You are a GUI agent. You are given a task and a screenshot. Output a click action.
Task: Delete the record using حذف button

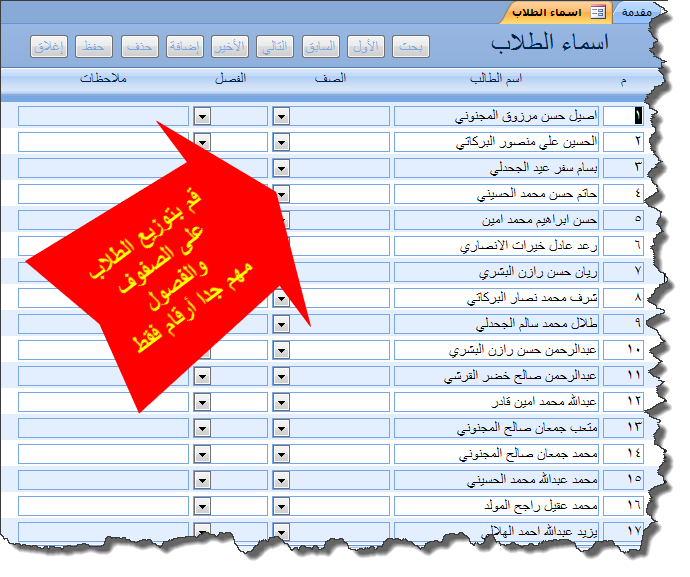pos(140,46)
